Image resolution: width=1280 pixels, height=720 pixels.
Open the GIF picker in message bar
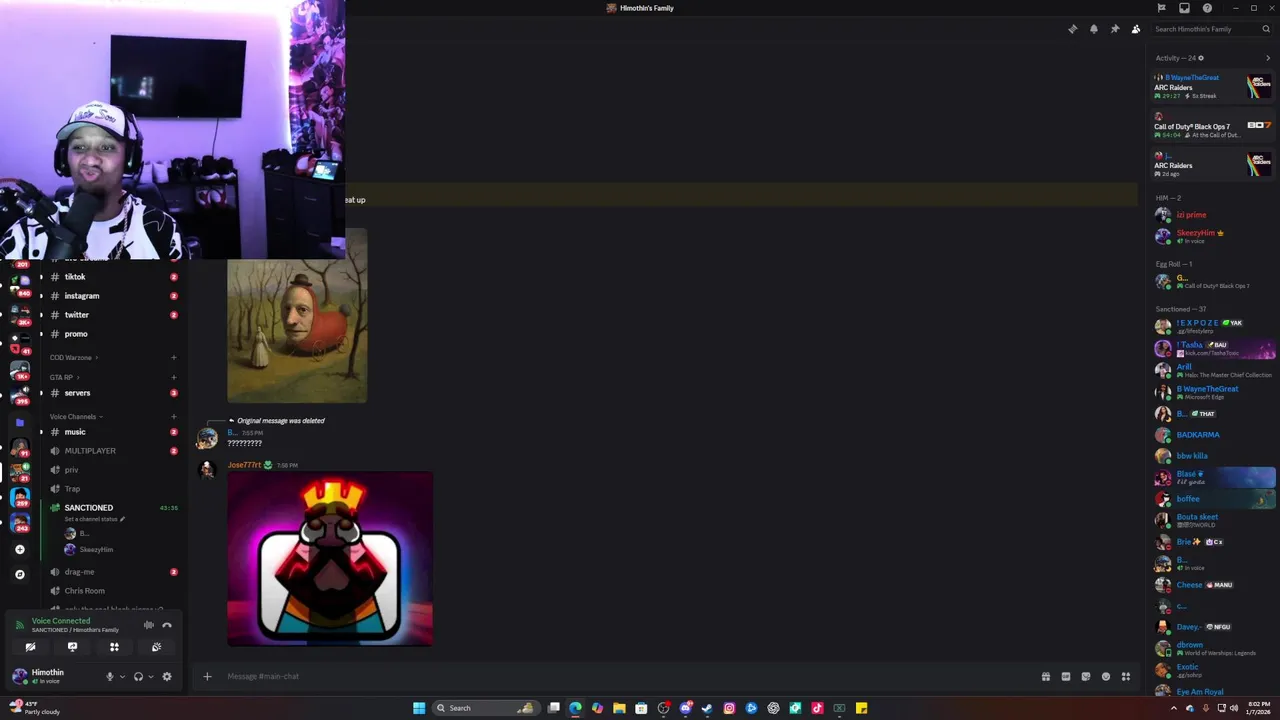[x=1066, y=676]
